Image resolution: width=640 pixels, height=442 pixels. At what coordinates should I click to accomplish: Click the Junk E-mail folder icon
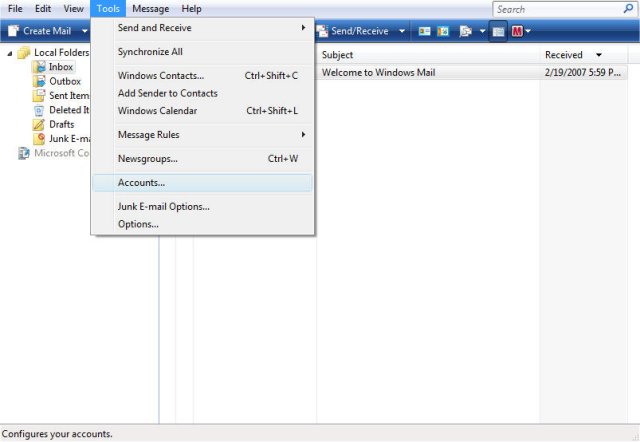pos(39,139)
